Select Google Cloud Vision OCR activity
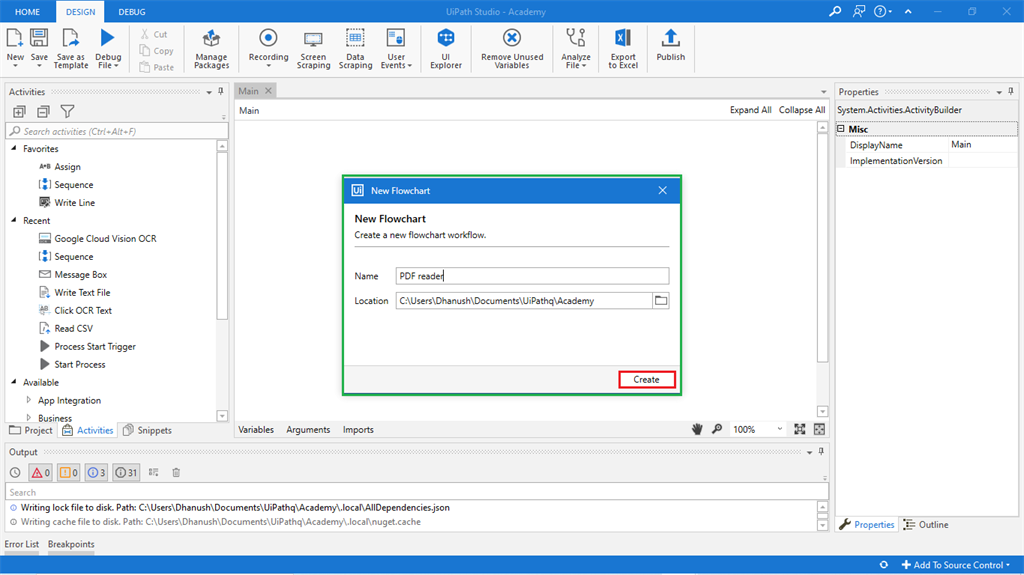 98,238
